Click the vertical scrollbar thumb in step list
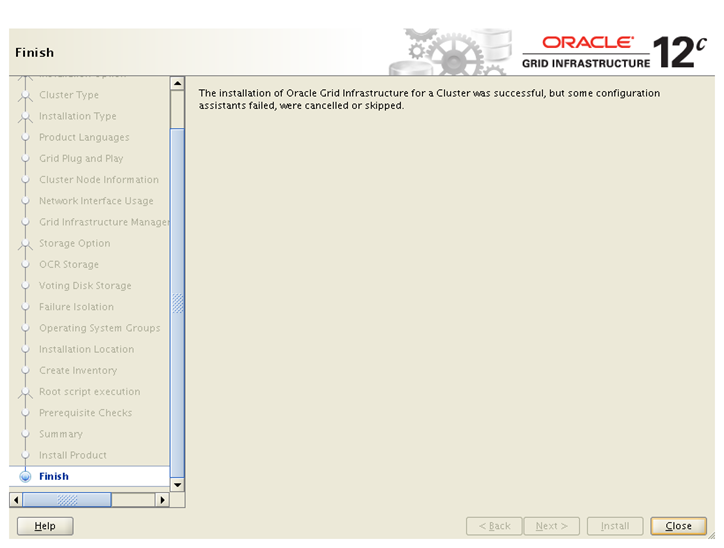Viewport: 724px width, 548px height. click(177, 303)
